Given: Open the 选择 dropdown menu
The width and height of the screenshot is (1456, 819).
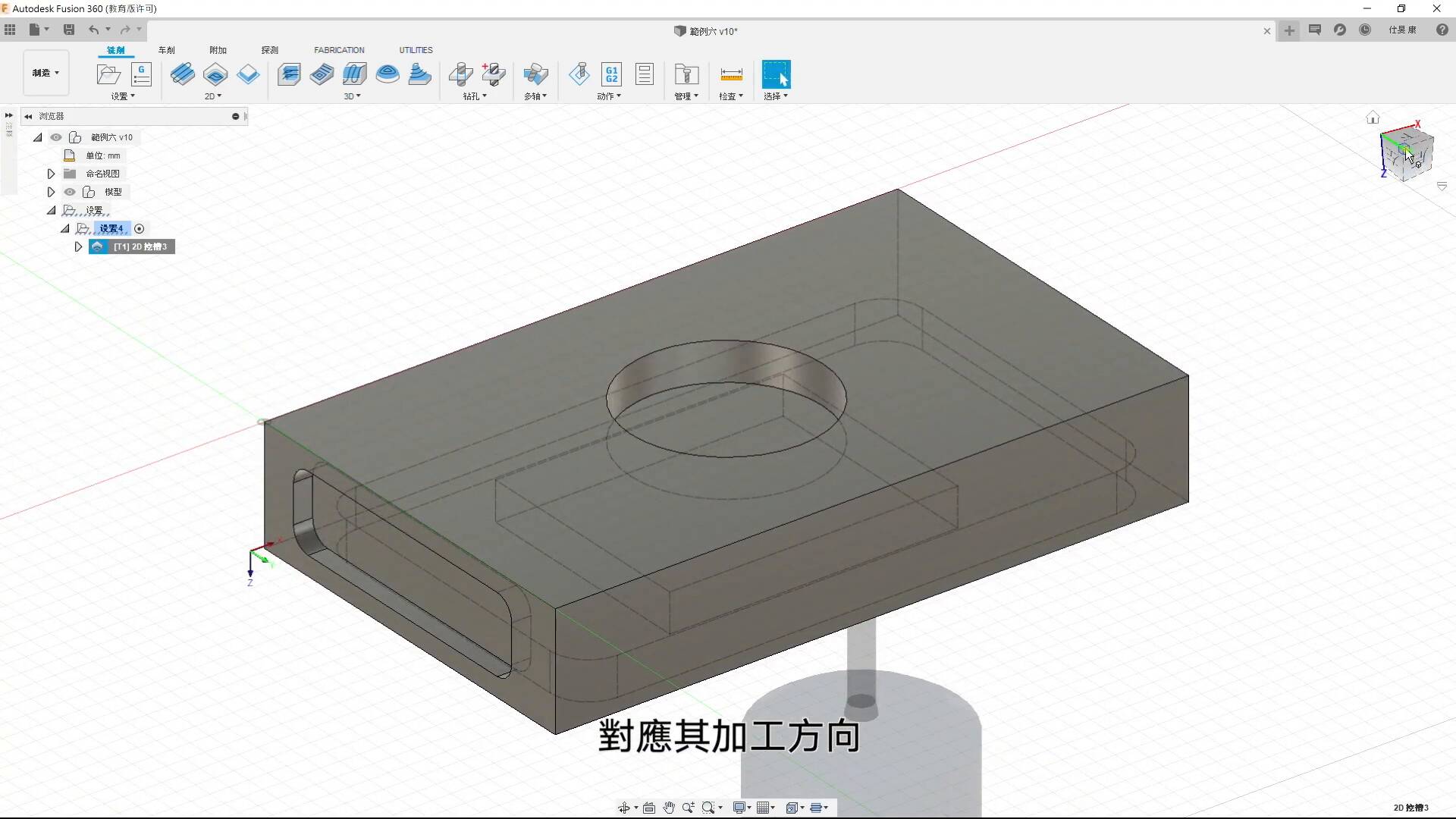Looking at the screenshot, I should coord(776,96).
